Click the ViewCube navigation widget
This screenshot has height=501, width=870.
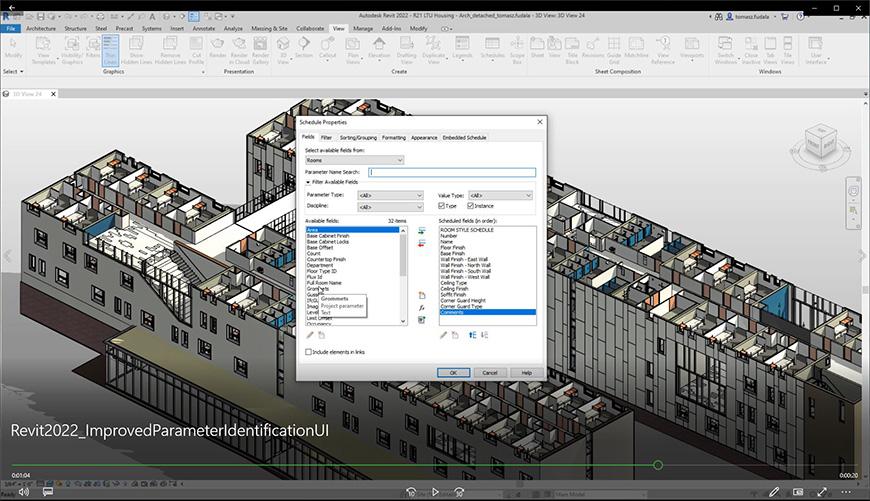[821, 145]
